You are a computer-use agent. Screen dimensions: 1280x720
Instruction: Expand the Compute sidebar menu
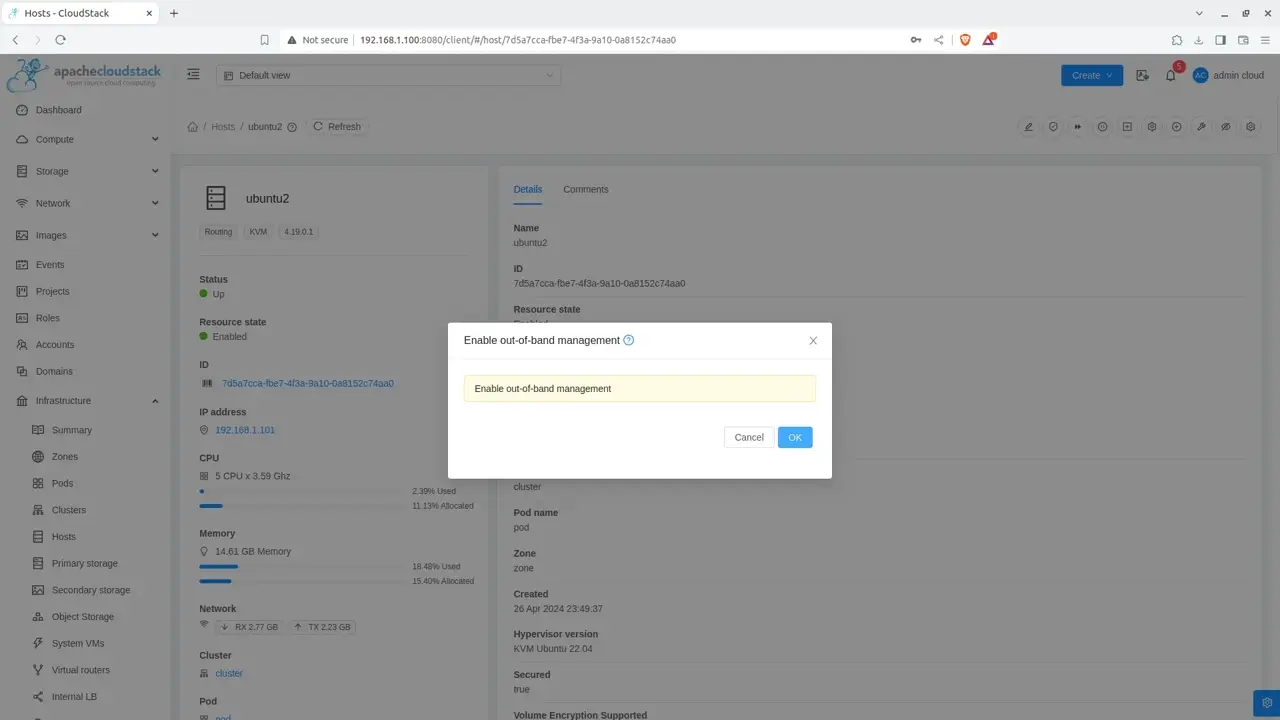(88, 140)
